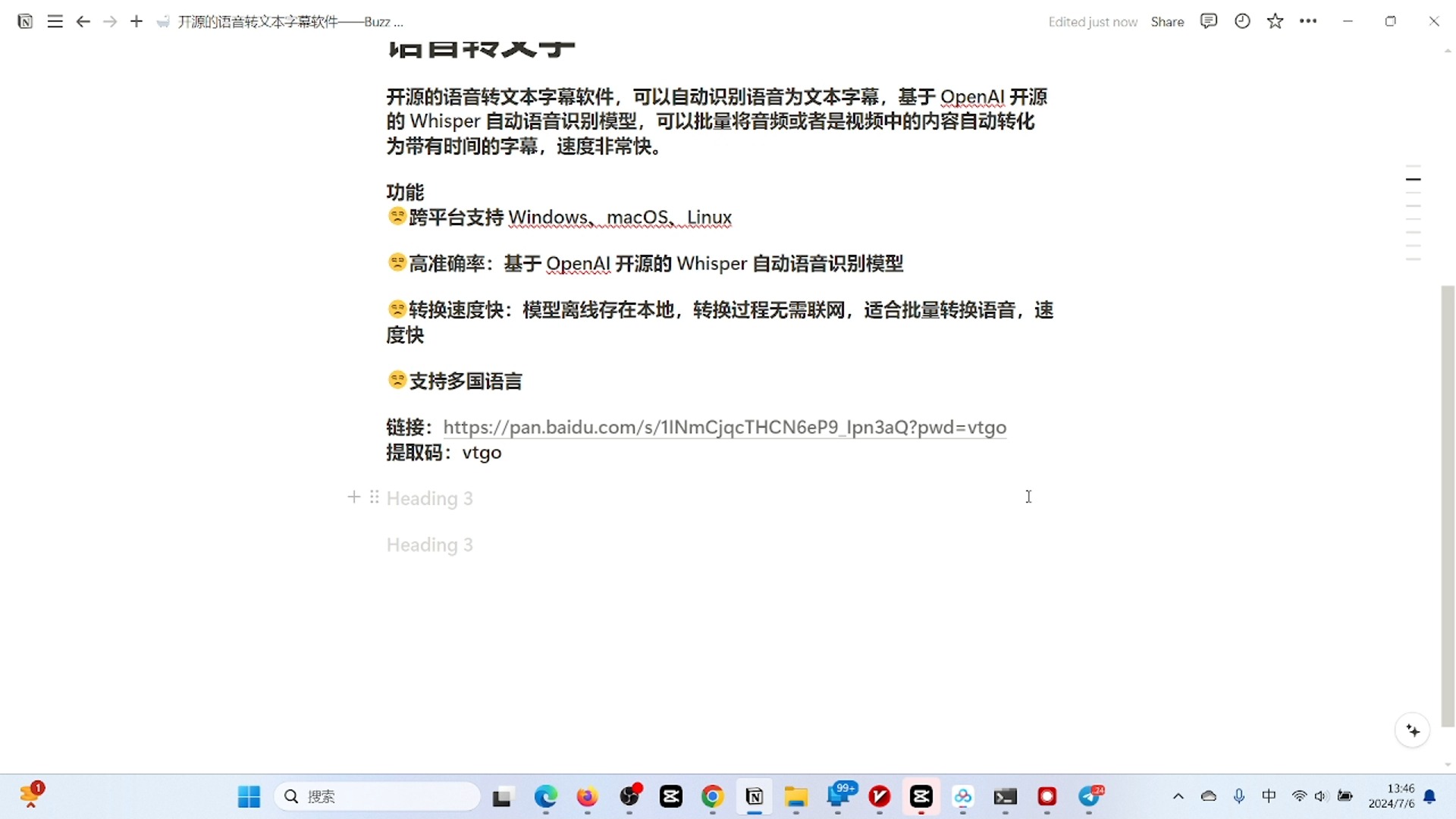Click the taskbar search box
The width and height of the screenshot is (1456, 819).
click(x=377, y=796)
